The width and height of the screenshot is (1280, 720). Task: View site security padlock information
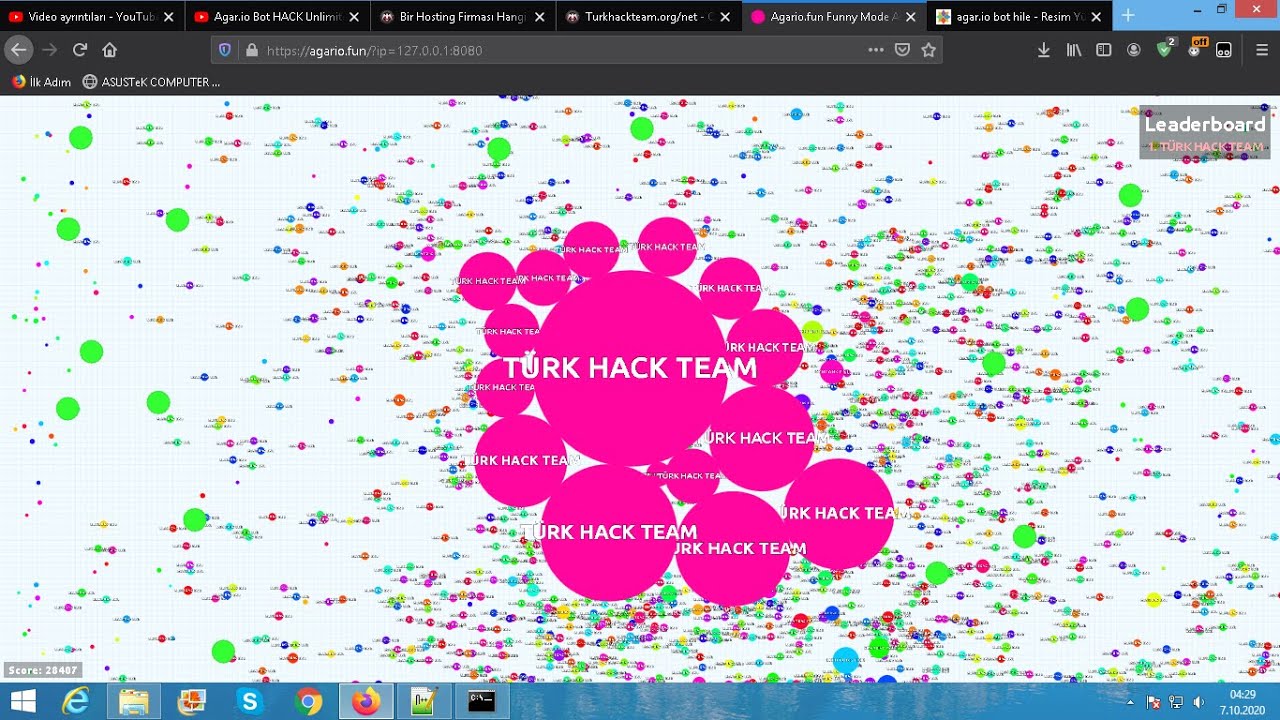(251, 50)
